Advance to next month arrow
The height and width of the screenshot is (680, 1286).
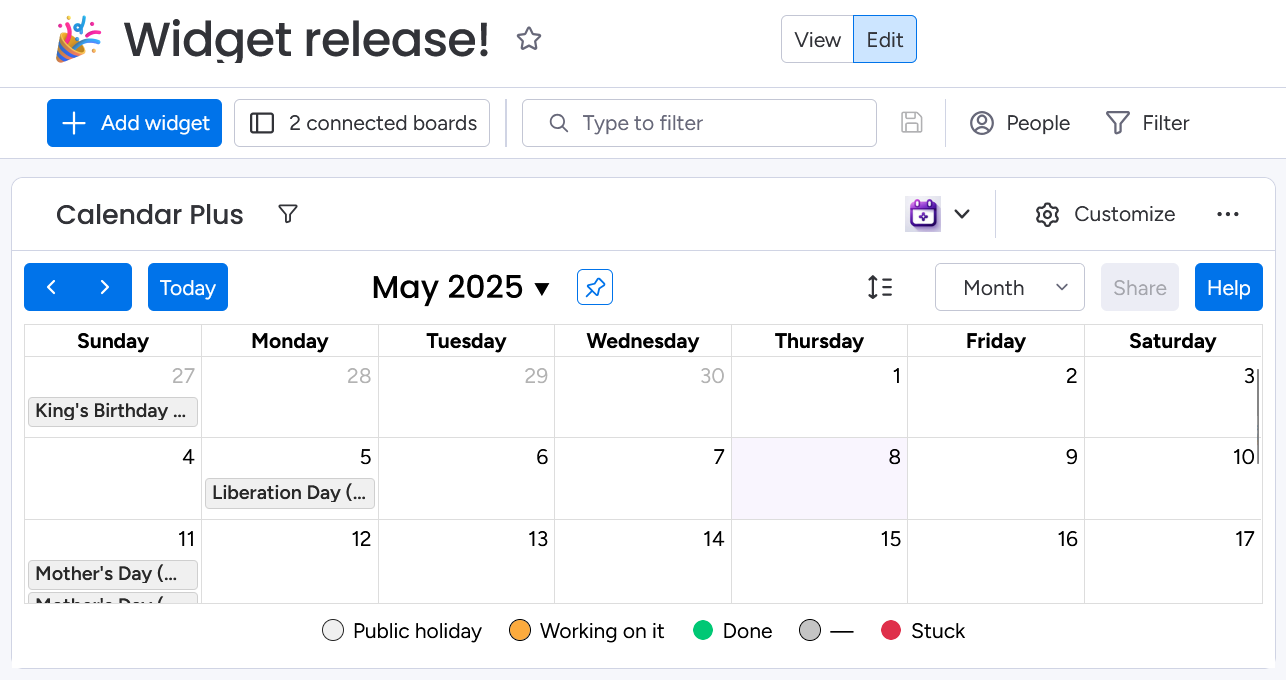105,287
